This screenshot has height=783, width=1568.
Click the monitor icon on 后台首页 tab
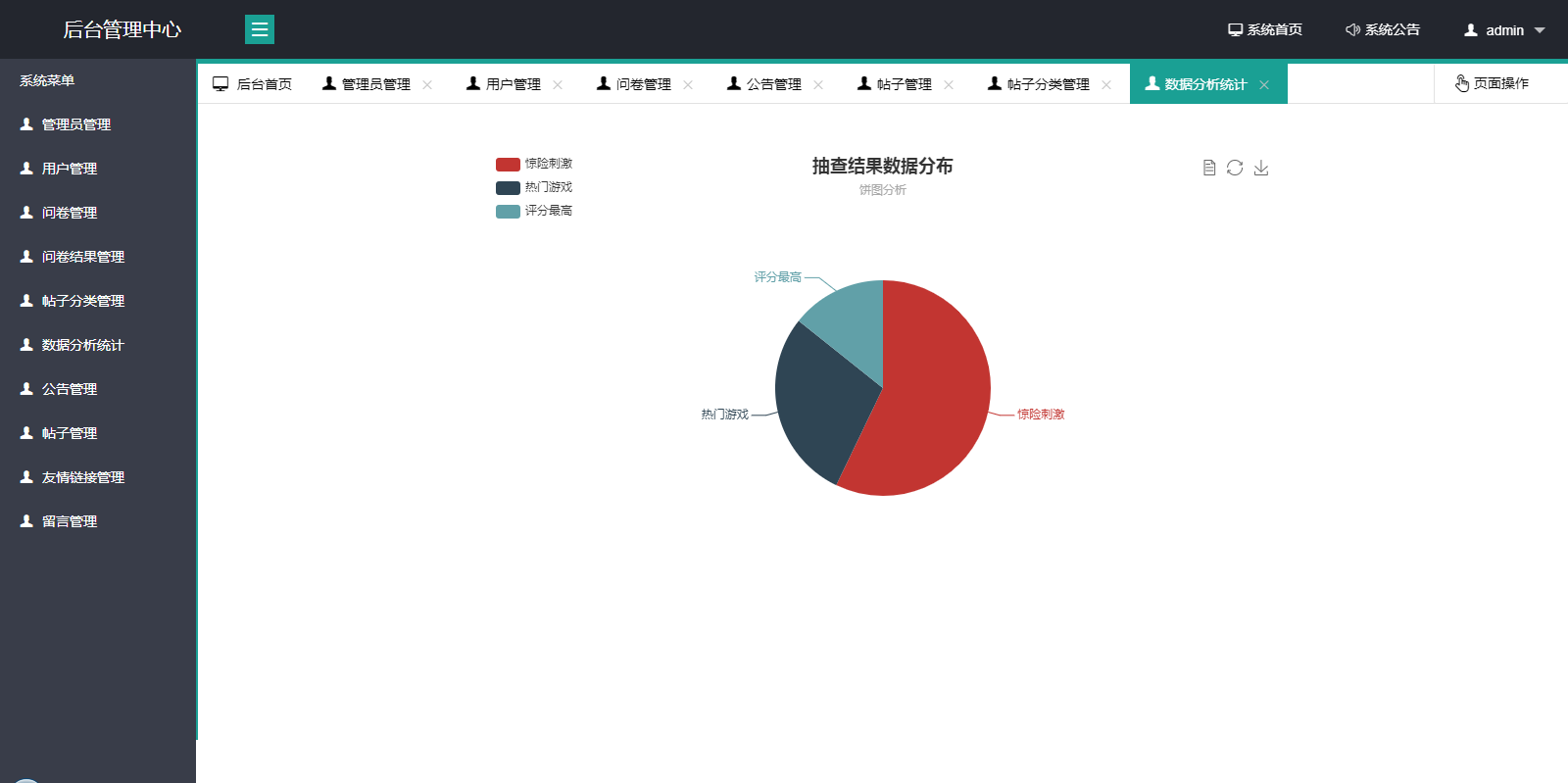click(x=220, y=84)
